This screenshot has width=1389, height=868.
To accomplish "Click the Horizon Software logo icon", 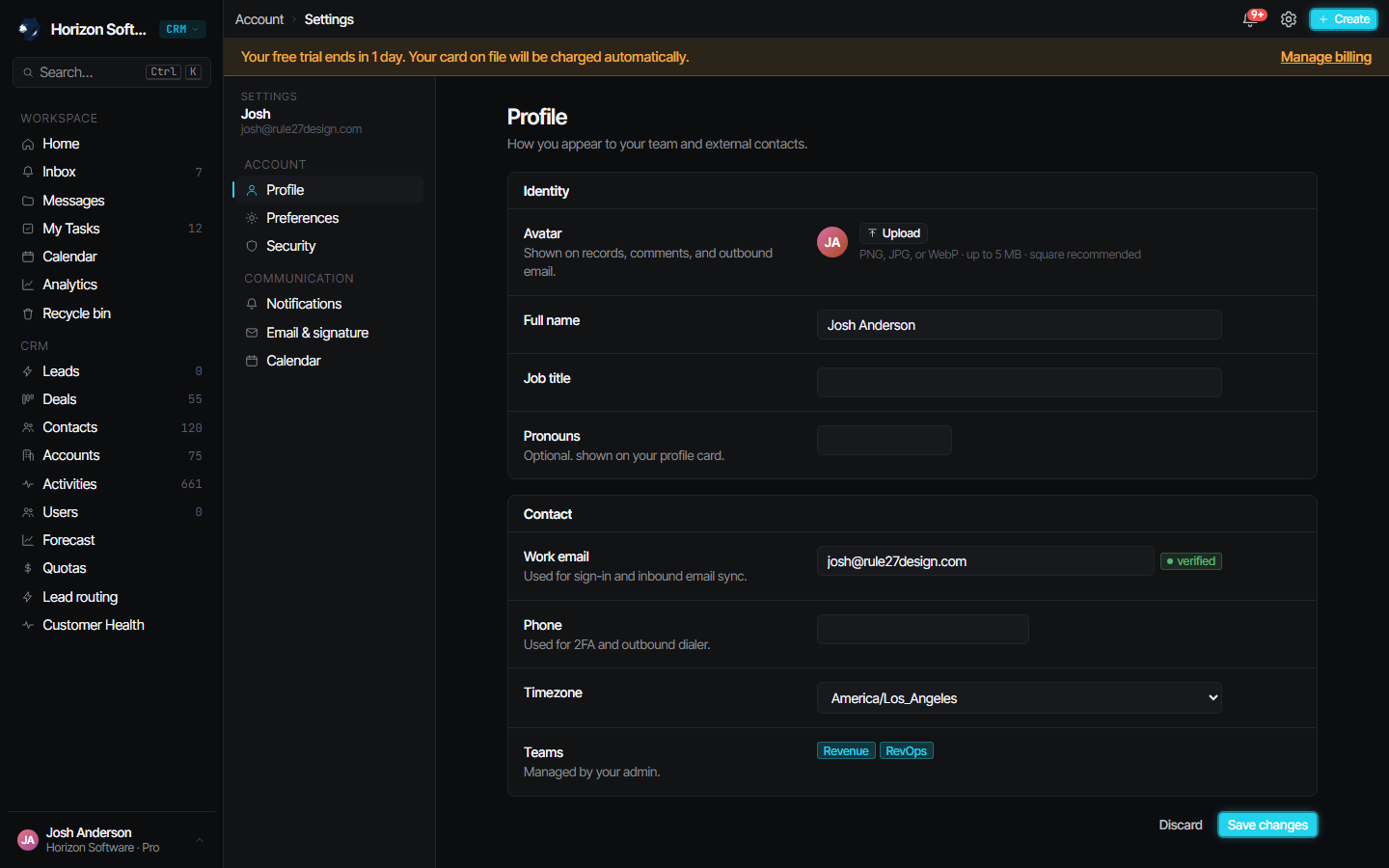I will coord(28,29).
